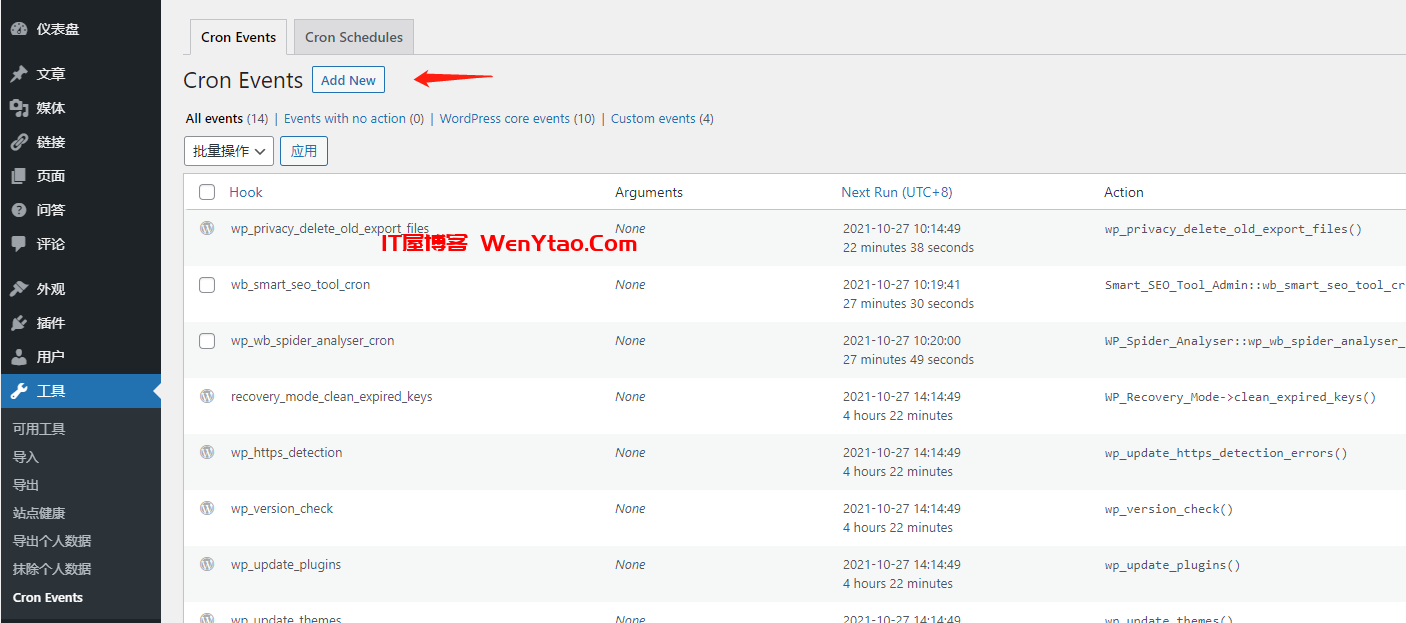Viewport: 1406px width, 623px height.
Task: Open the 媒体 media library icon
Action: [19, 108]
